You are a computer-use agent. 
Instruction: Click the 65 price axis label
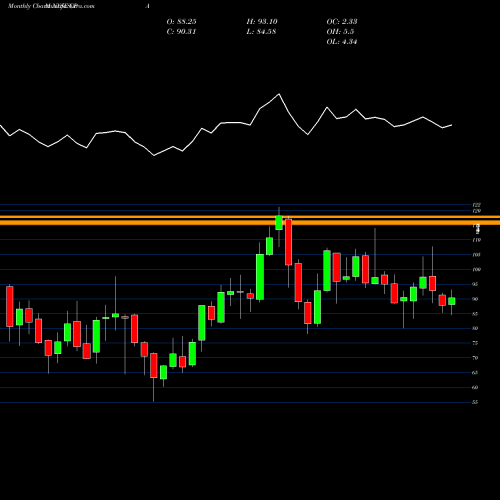(475, 373)
